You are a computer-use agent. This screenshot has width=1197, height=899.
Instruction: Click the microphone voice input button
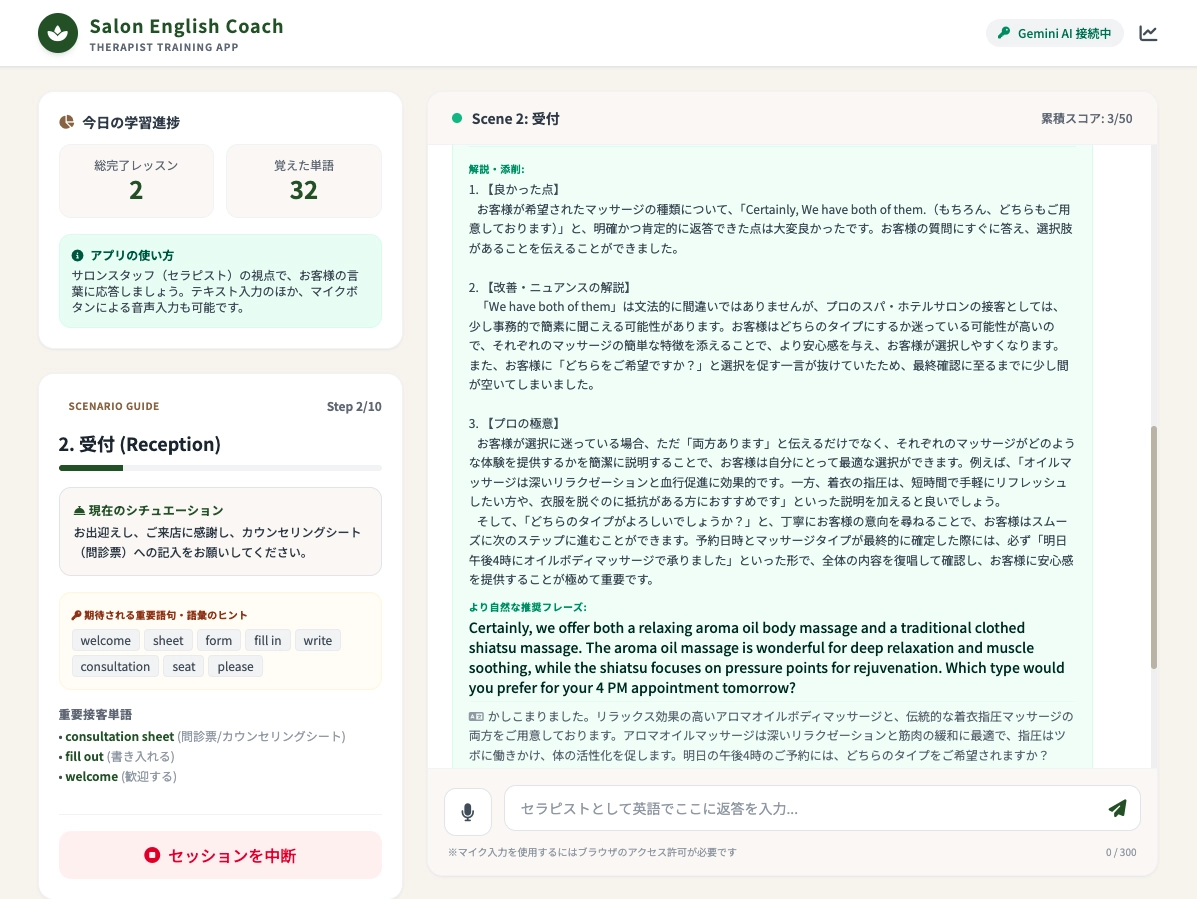468,811
